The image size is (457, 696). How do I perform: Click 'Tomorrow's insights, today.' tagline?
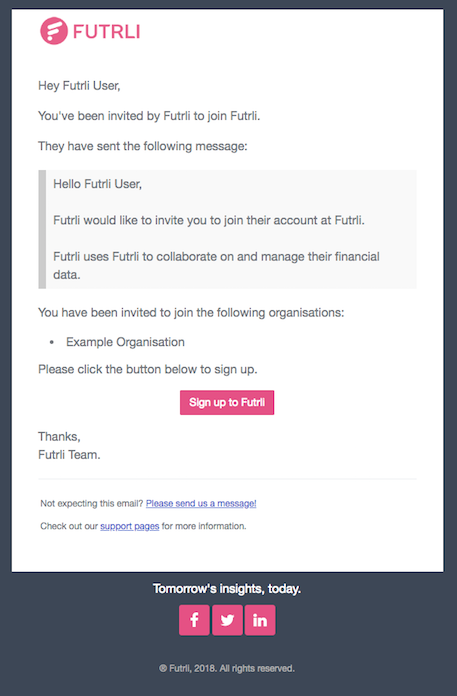[x=227, y=589]
